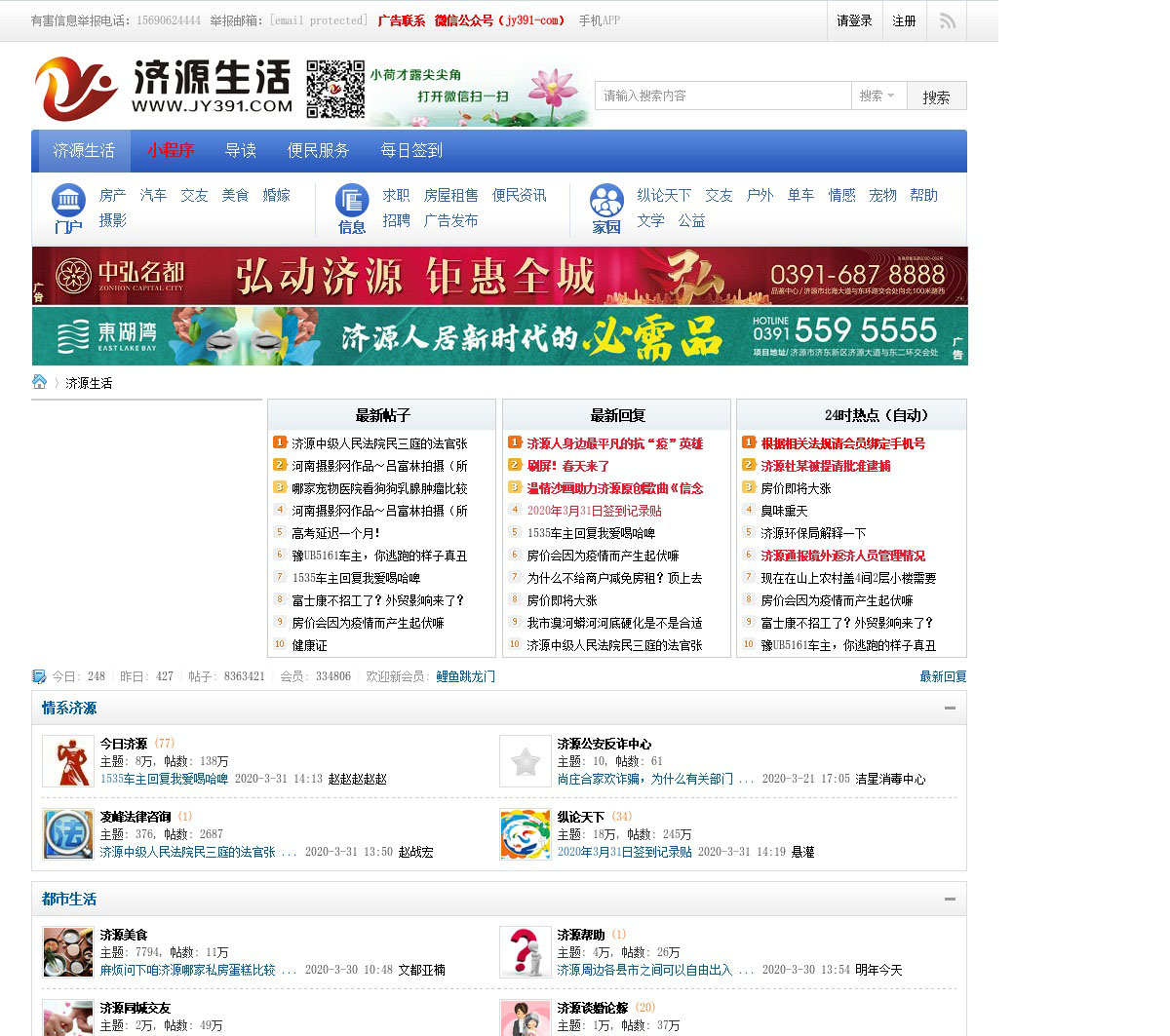Open last post 麻烦问下咱济源哪家私房蛋糕比较

(187, 970)
